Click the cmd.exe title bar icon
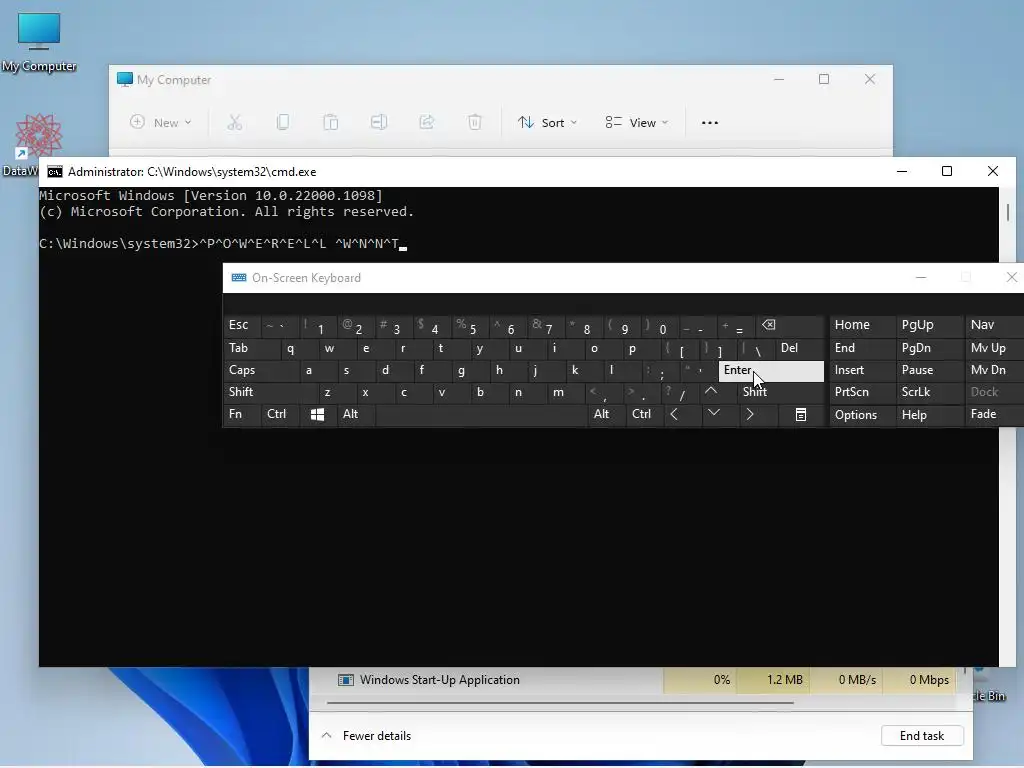Screen dimensions: 1024x768 [55, 172]
